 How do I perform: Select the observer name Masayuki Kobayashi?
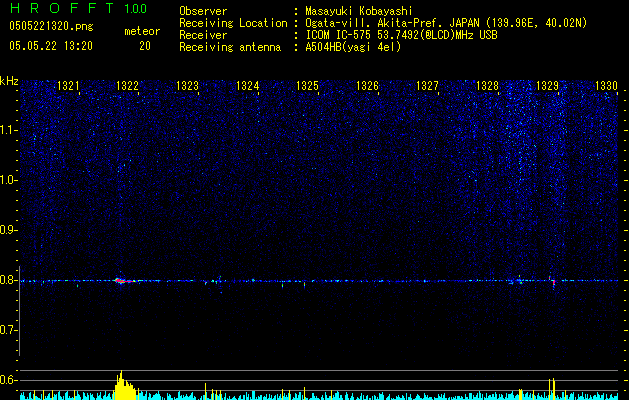pos(359,11)
